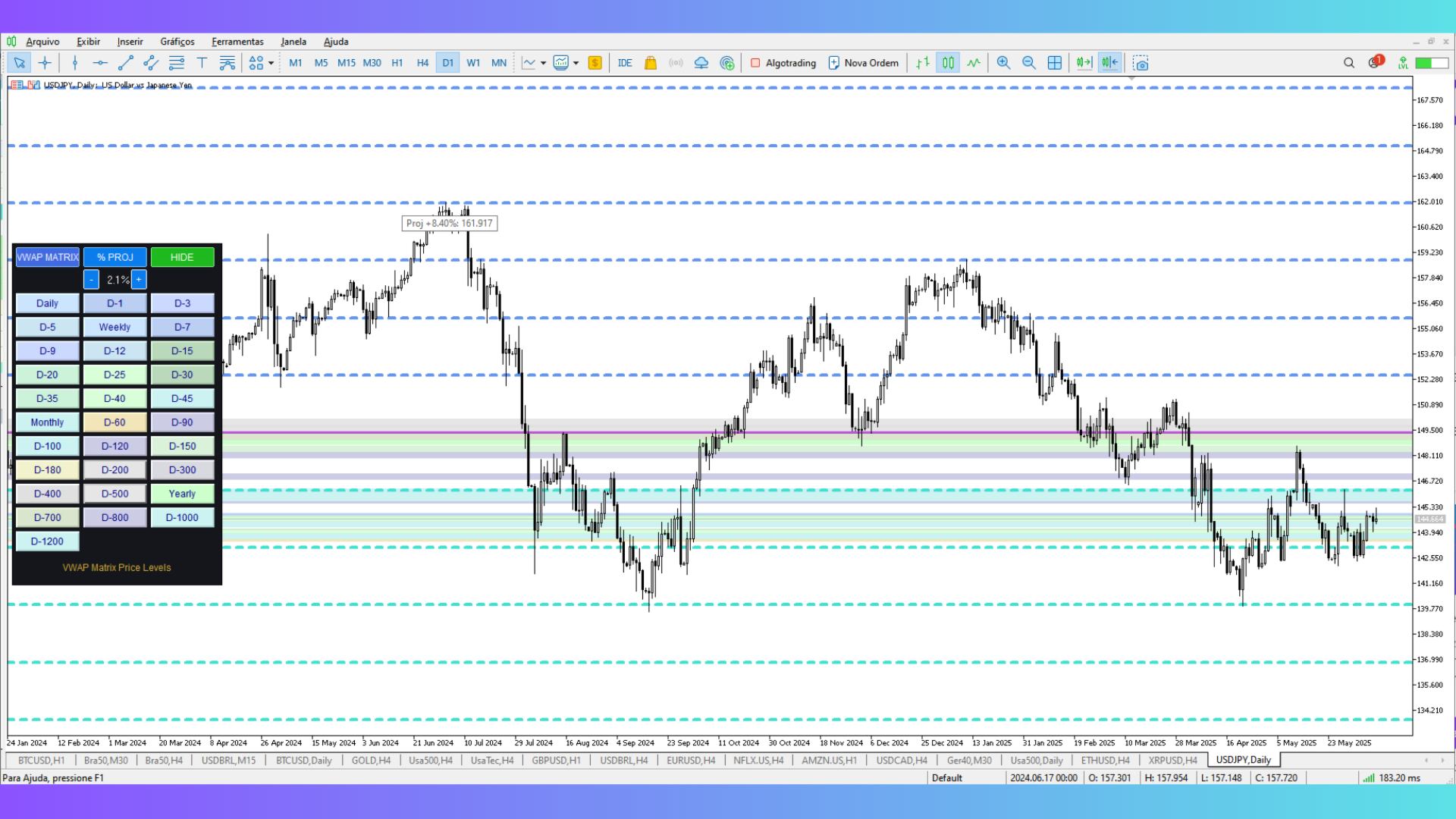Switch chart to bar chart style
1456x819 pixels.
coord(922,63)
